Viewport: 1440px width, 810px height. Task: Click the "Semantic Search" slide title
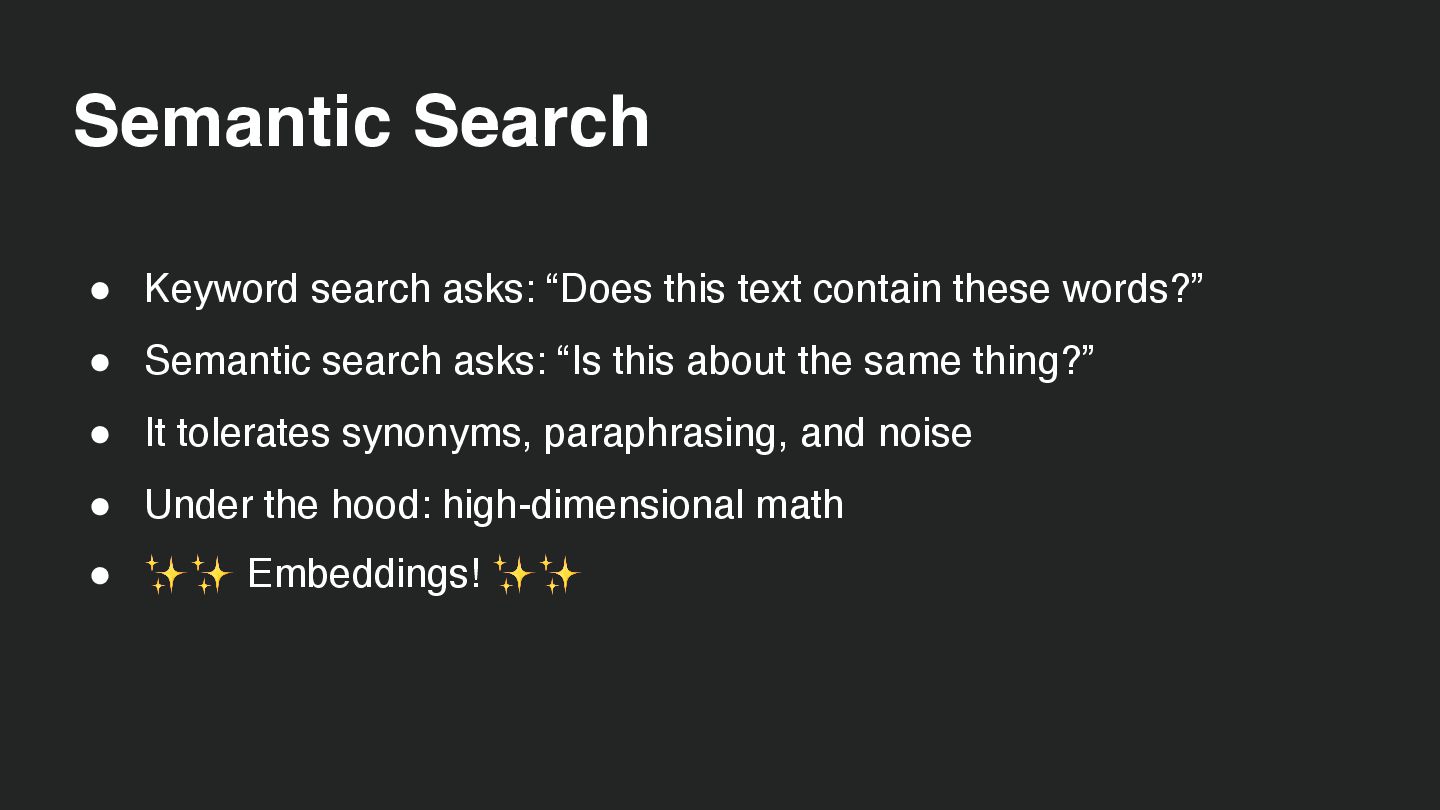[361, 121]
